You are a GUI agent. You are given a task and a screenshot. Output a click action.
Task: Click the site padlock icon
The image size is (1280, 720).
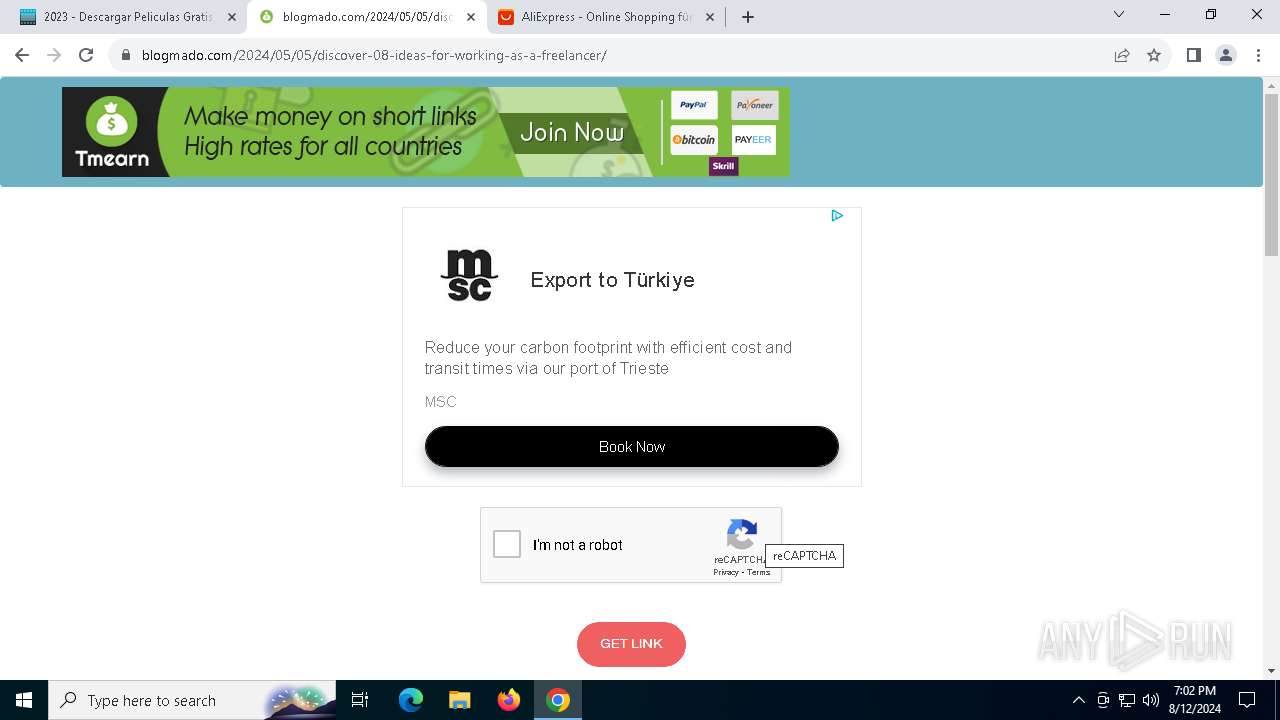click(x=126, y=55)
